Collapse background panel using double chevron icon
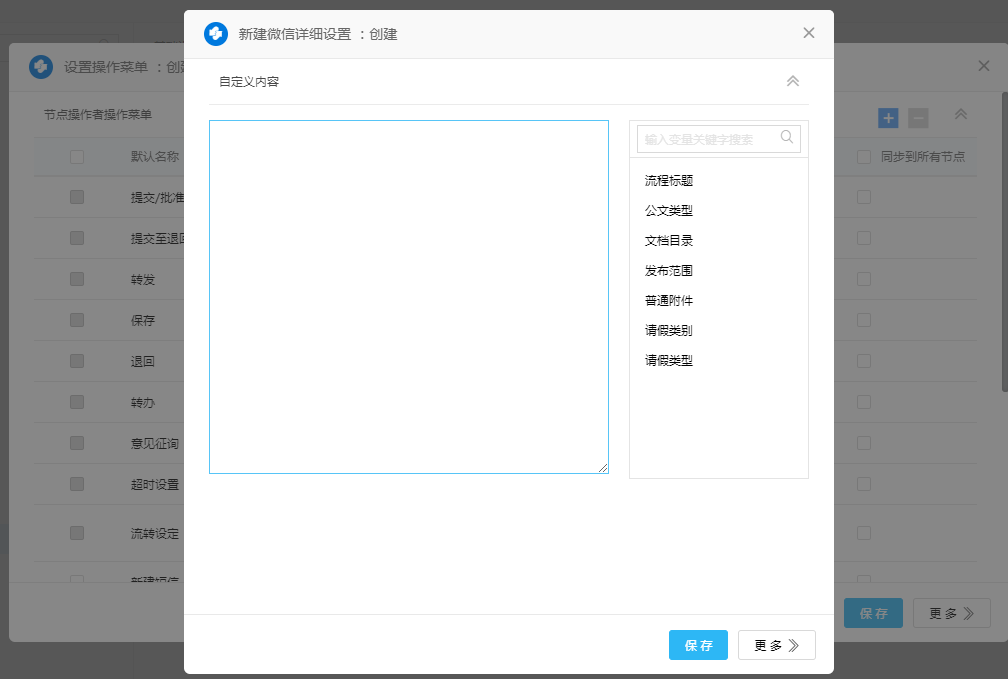 (960, 115)
